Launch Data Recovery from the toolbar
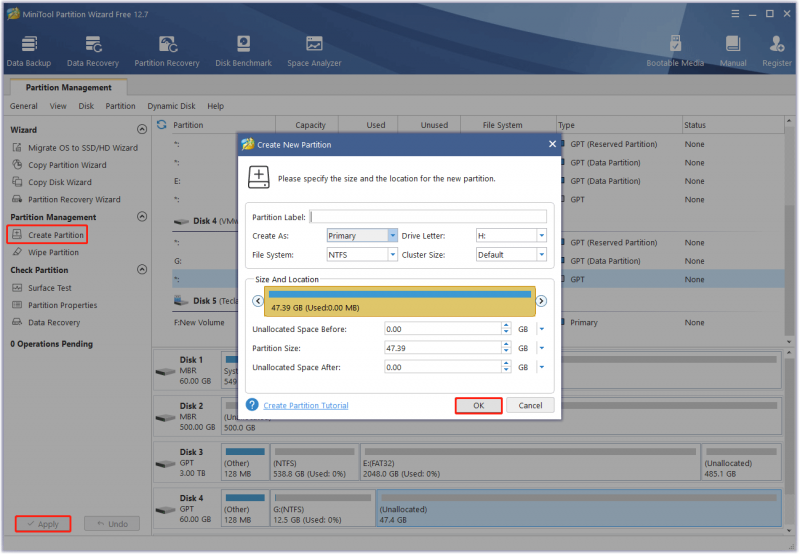This screenshot has height=554, width=800. (x=93, y=51)
